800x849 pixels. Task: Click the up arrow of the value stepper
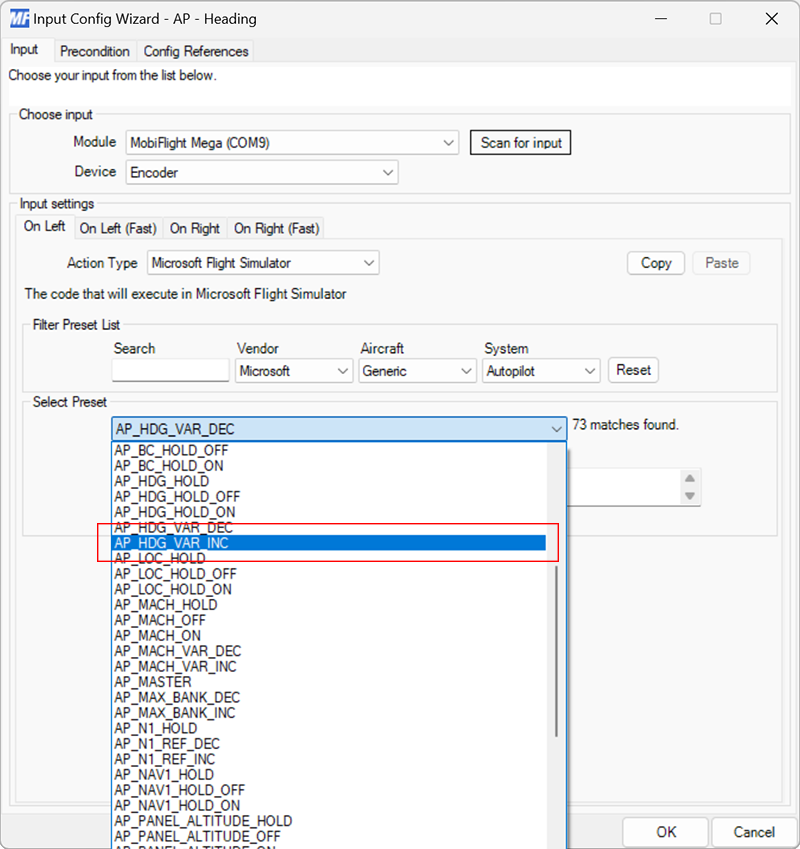pyautogui.click(x=690, y=479)
